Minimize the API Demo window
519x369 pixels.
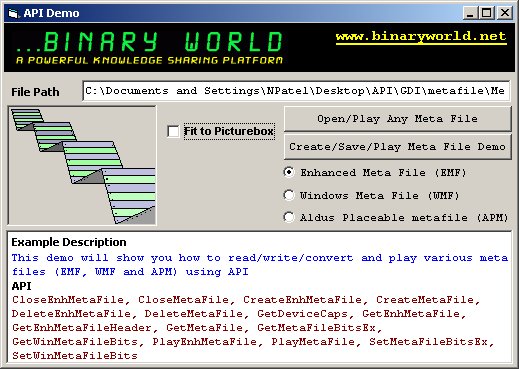click(470, 13)
